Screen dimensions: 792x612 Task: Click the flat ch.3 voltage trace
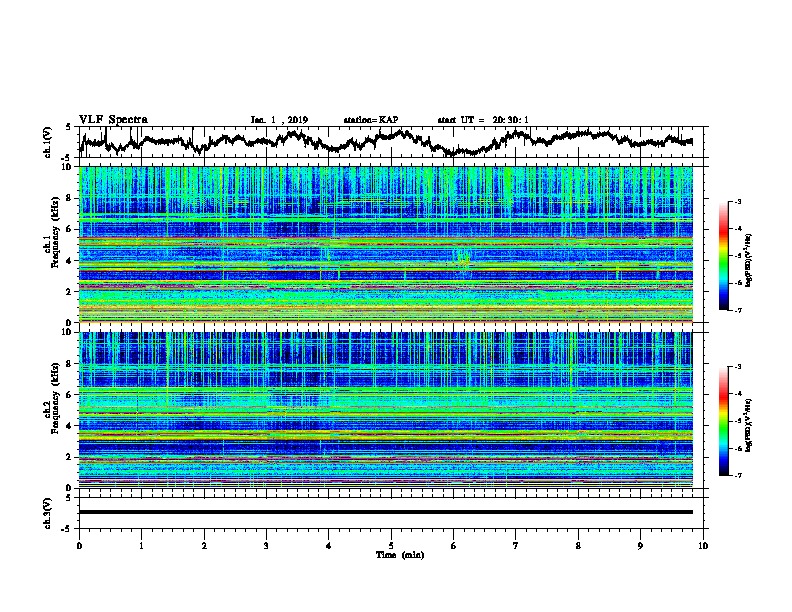click(x=386, y=512)
